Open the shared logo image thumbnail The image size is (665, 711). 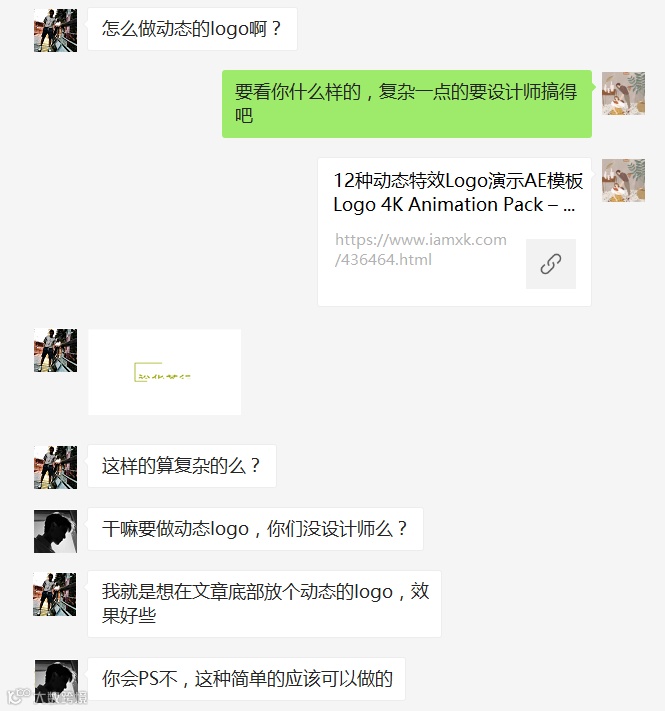pos(165,372)
